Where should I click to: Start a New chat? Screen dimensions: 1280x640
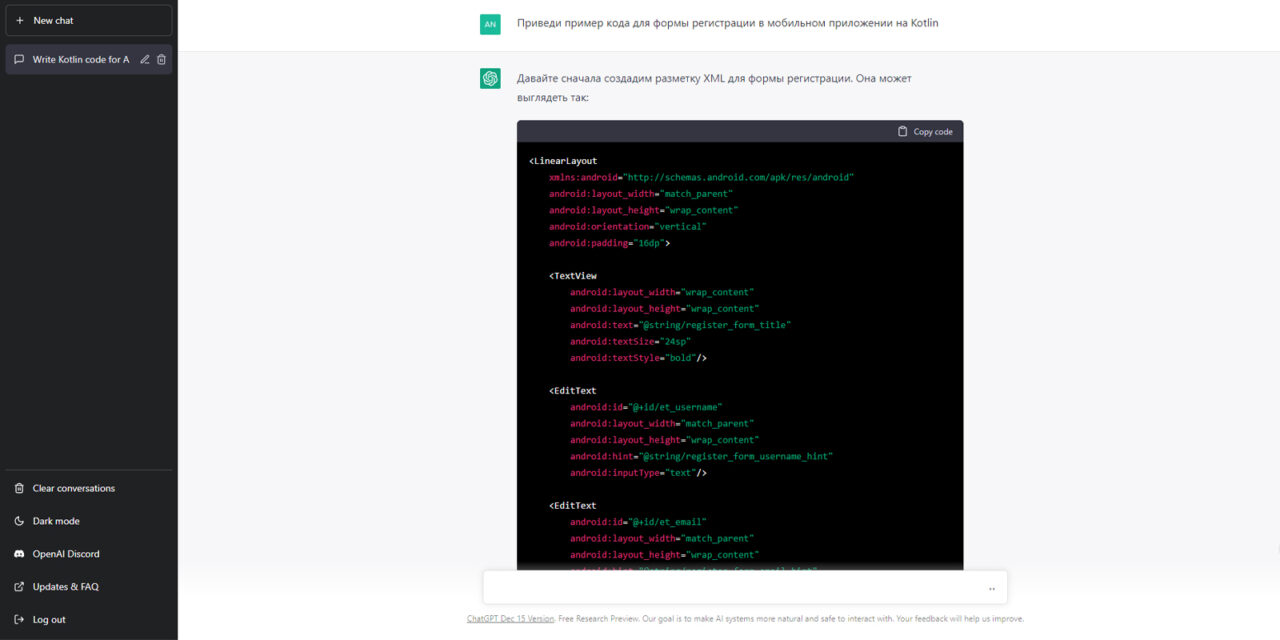[x=89, y=20]
